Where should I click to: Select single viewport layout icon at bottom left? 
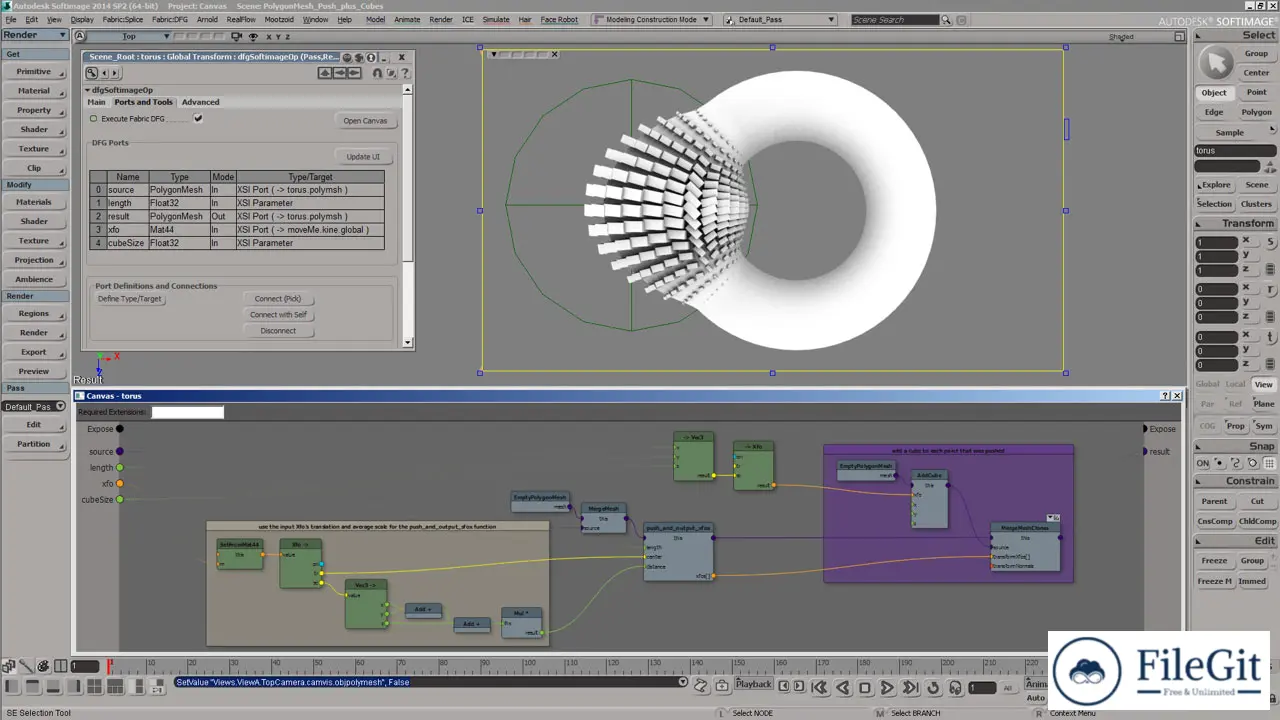point(12,686)
